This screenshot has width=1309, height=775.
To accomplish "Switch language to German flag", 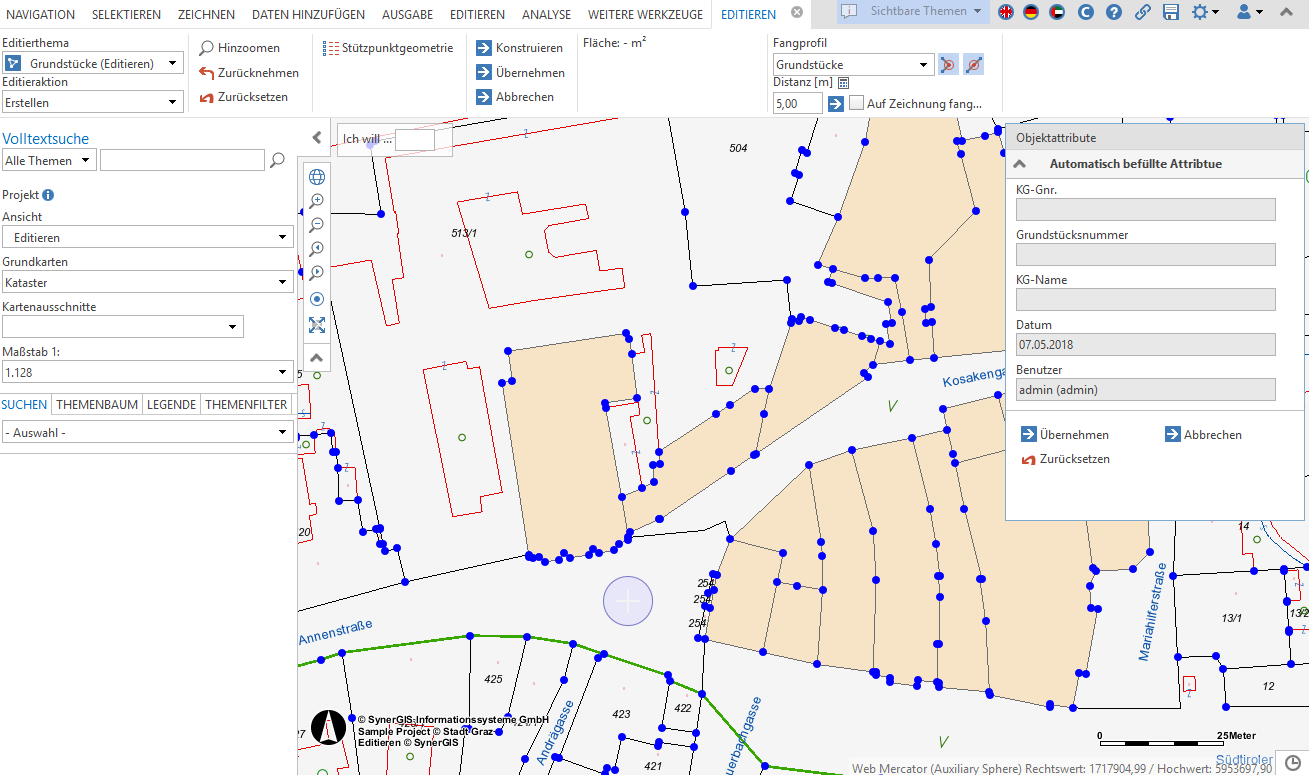I will (1031, 12).
